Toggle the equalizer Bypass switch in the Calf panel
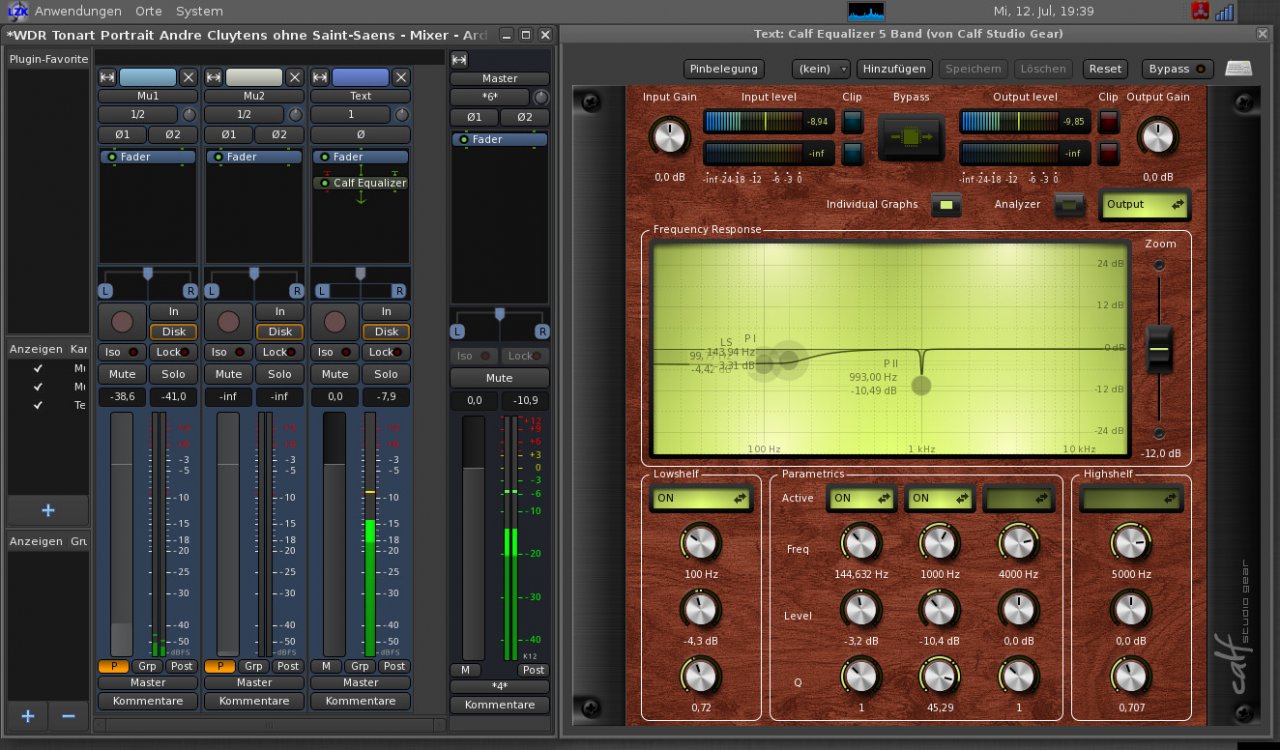The height and width of the screenshot is (750, 1280). (x=911, y=136)
